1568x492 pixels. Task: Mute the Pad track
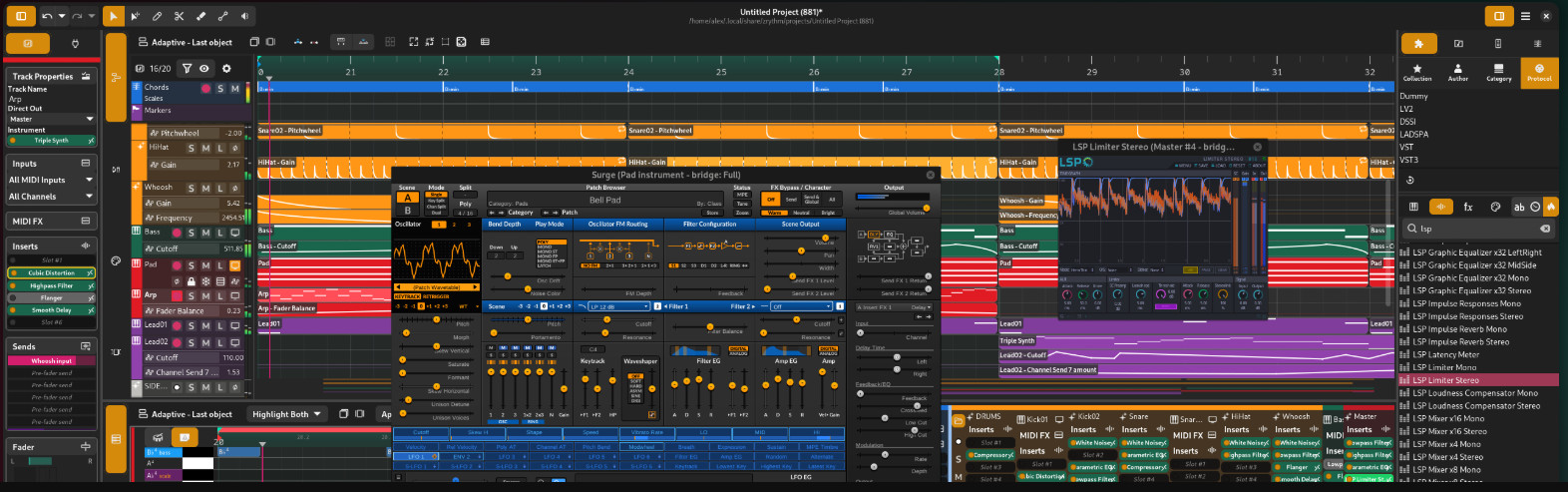[x=206, y=265]
